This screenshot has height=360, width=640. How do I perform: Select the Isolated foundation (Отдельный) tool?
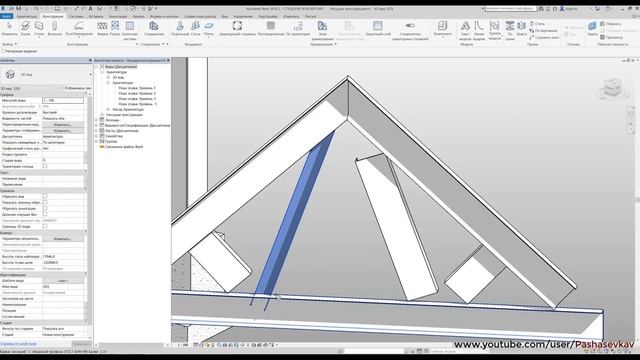tap(180, 29)
